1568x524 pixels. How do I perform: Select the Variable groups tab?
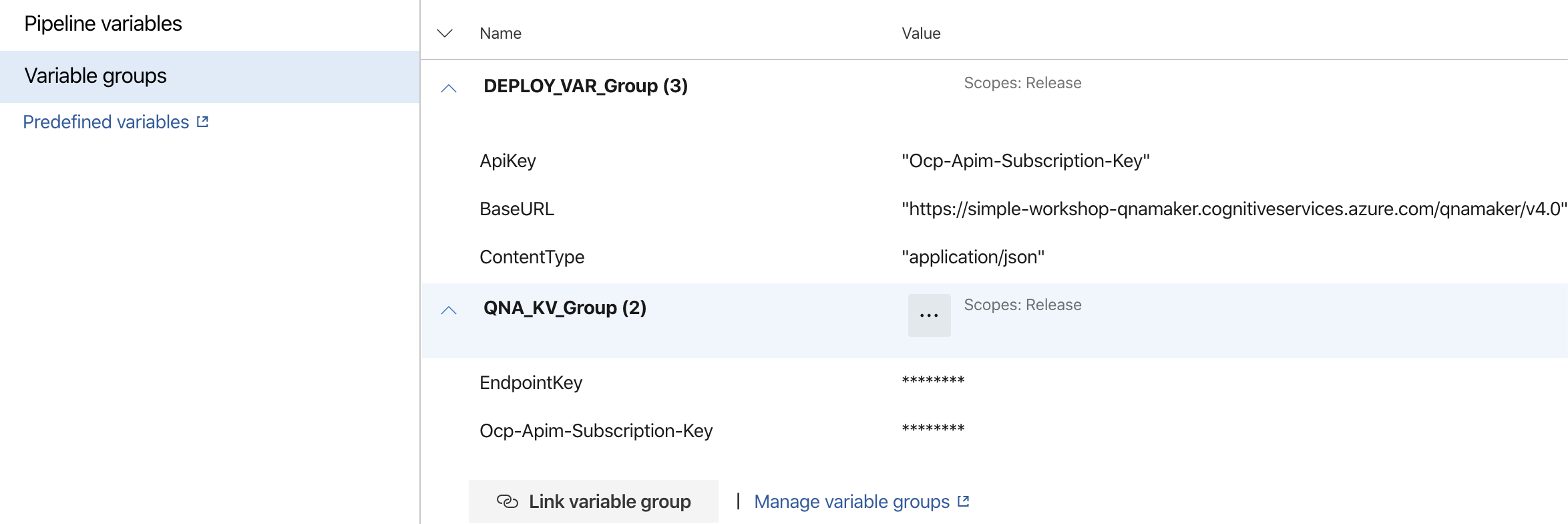95,76
